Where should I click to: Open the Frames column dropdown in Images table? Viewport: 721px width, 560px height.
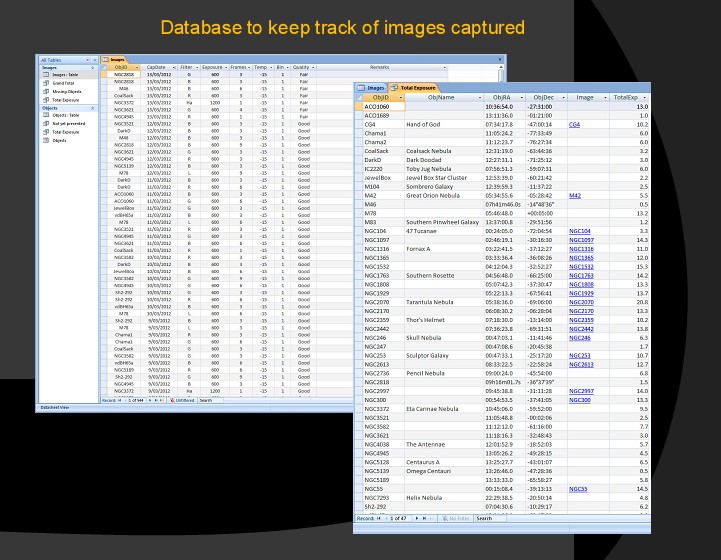pos(249,68)
